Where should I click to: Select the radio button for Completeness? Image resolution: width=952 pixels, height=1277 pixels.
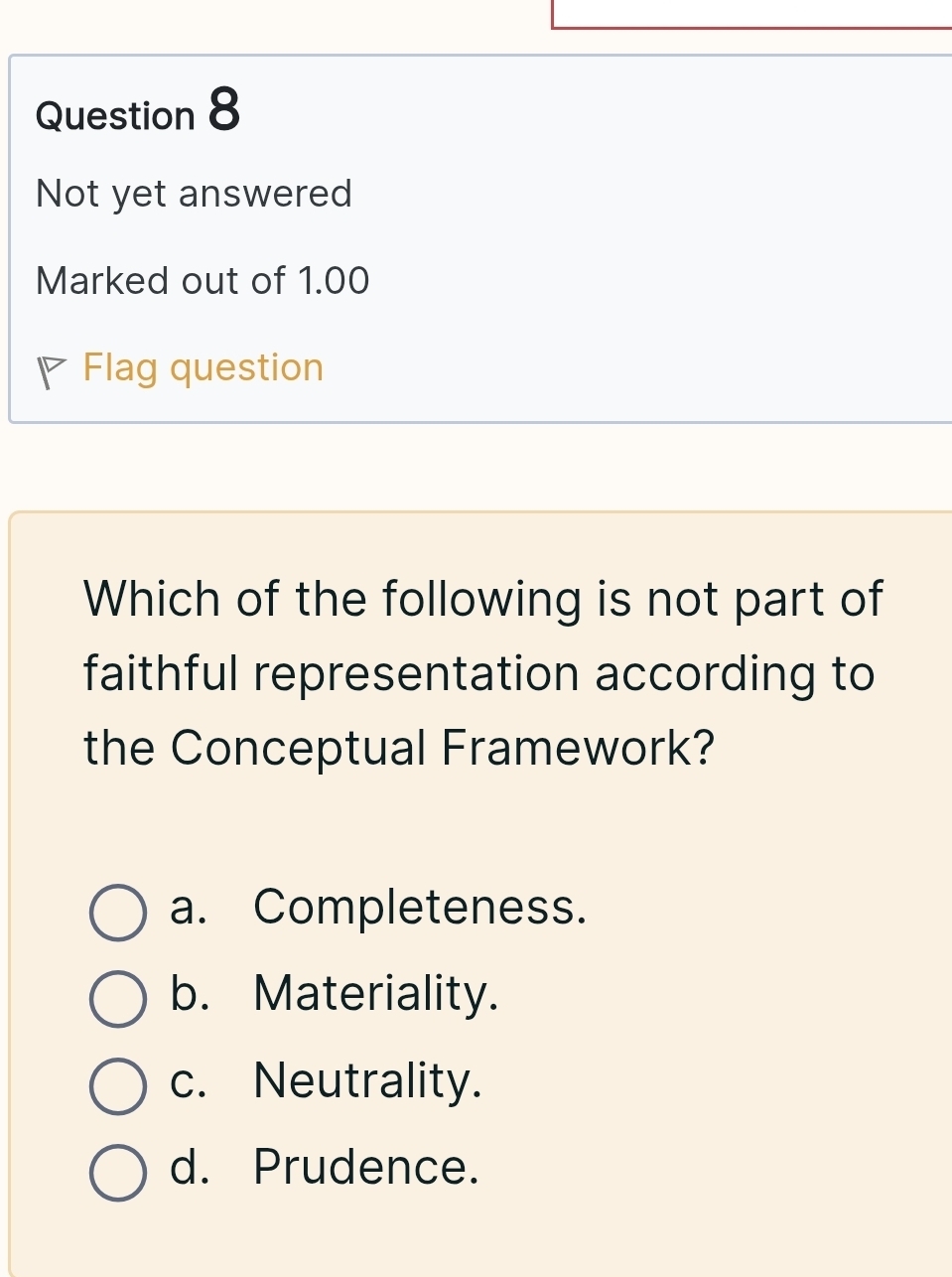(118, 913)
